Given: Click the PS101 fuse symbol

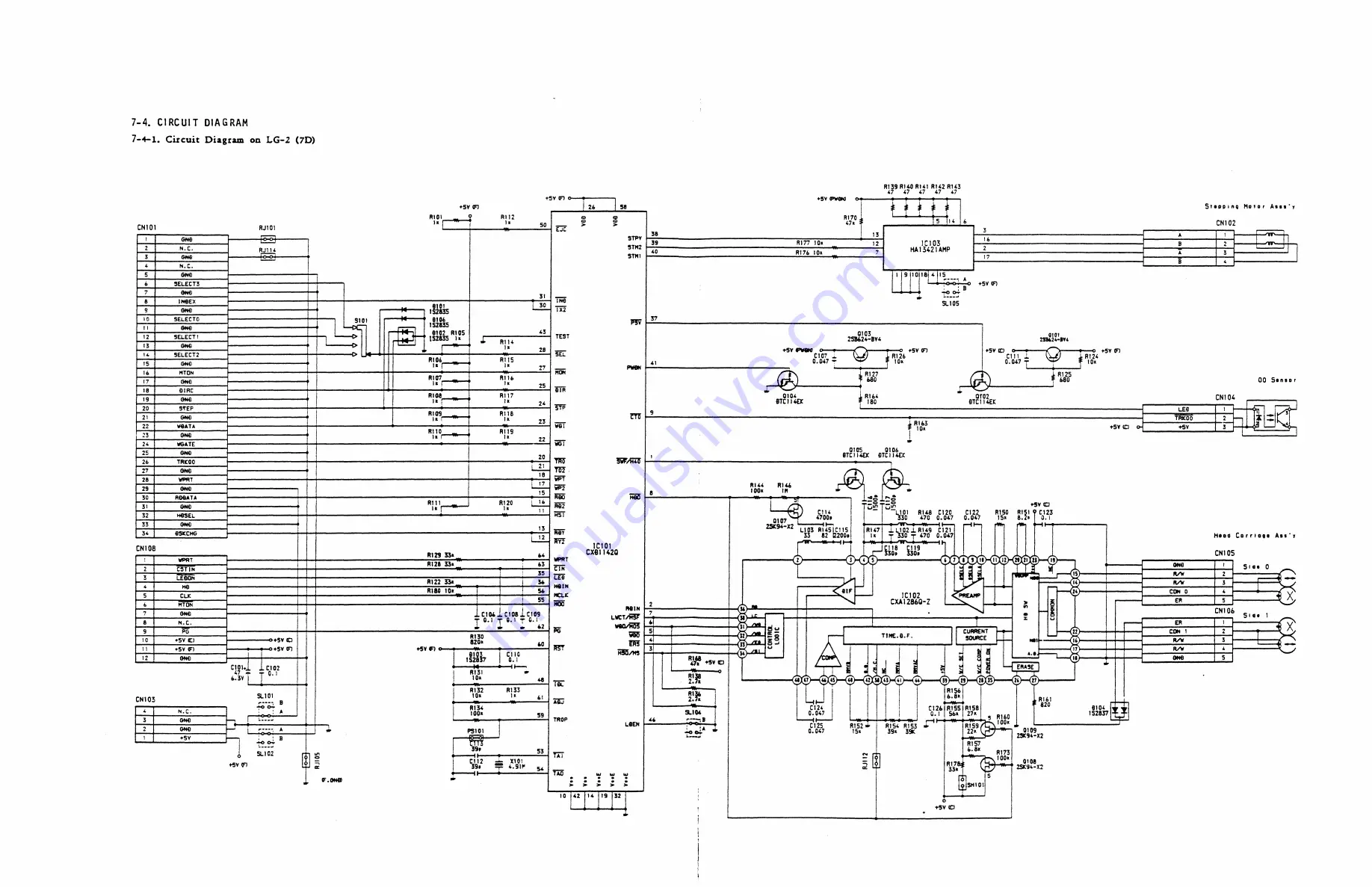Looking at the screenshot, I should click(x=476, y=738).
